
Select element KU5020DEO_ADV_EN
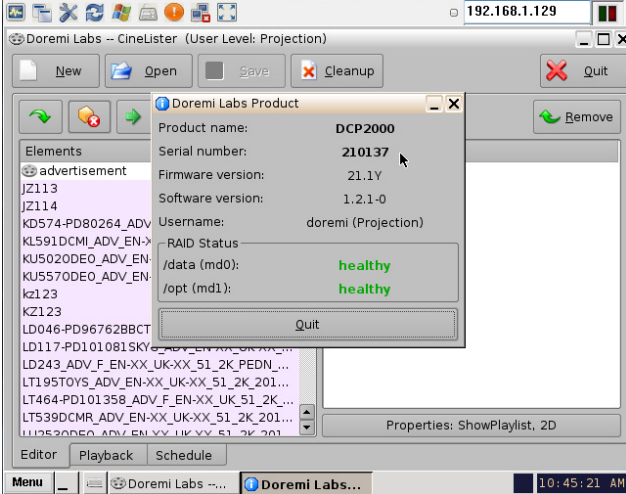[x=86, y=259]
